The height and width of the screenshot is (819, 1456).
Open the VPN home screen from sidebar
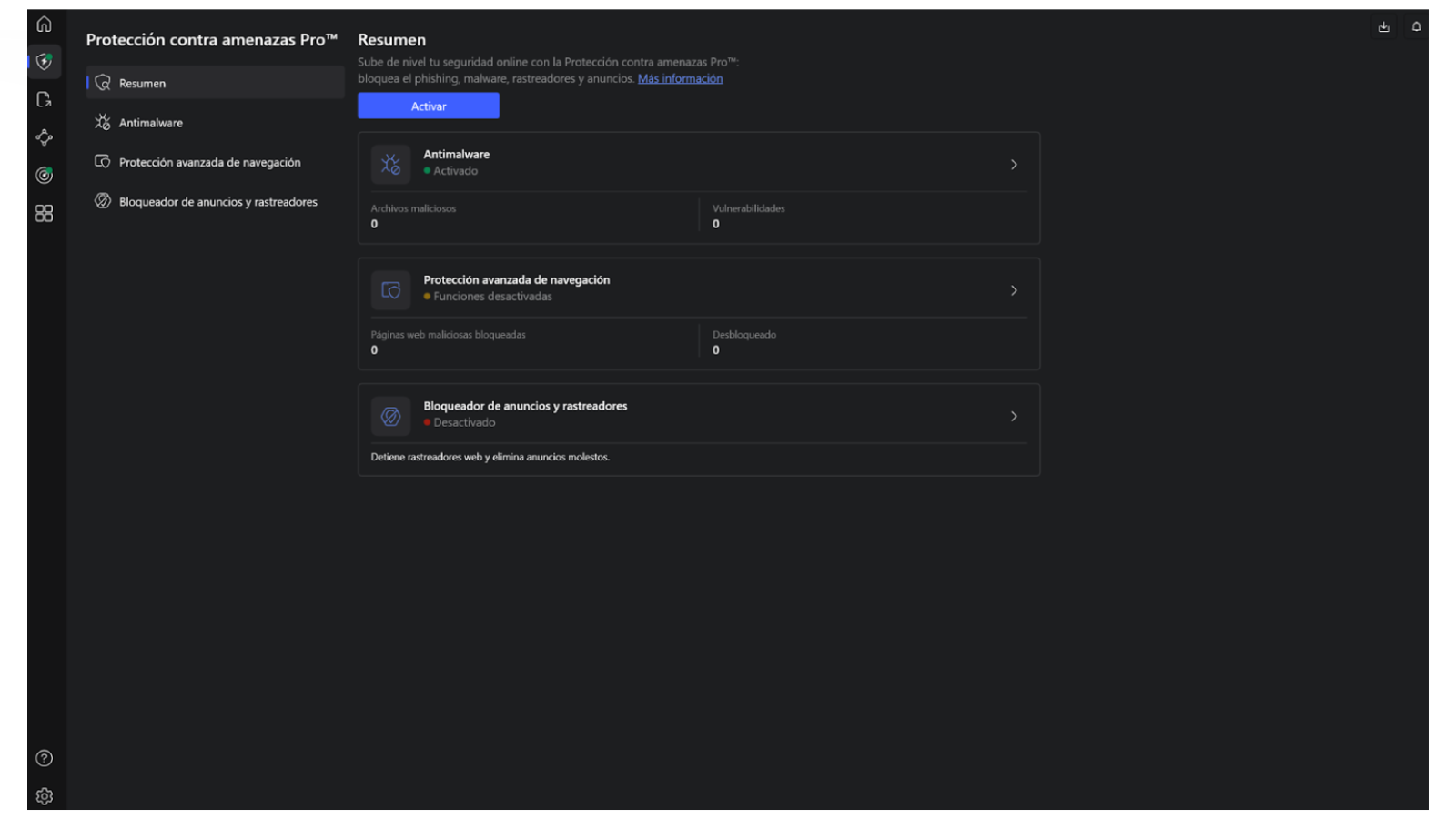pos(43,25)
